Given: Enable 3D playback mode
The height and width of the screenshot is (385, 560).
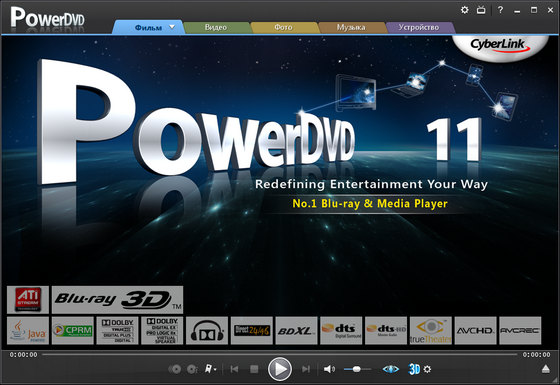Looking at the screenshot, I should [414, 369].
